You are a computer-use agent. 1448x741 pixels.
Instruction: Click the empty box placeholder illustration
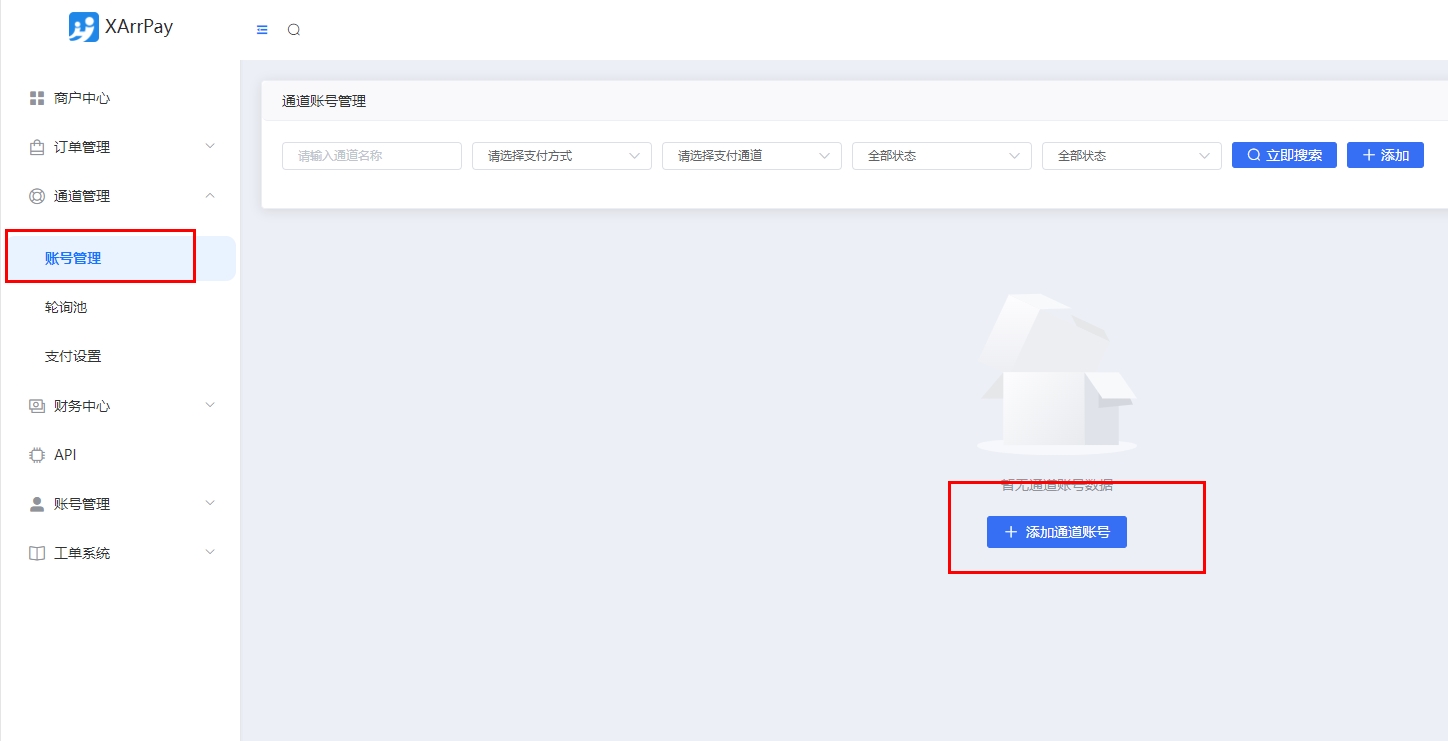pyautogui.click(x=1056, y=374)
